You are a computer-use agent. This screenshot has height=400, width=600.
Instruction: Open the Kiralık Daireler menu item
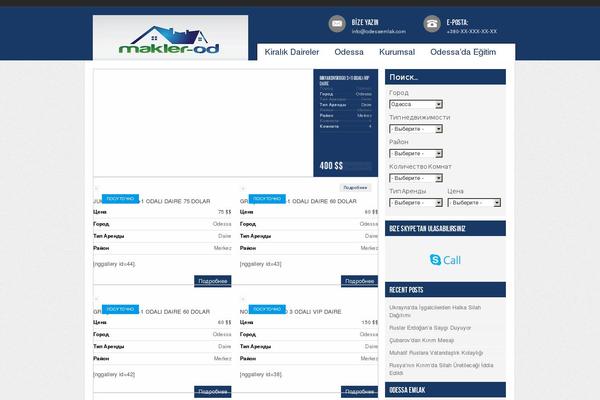[292, 52]
